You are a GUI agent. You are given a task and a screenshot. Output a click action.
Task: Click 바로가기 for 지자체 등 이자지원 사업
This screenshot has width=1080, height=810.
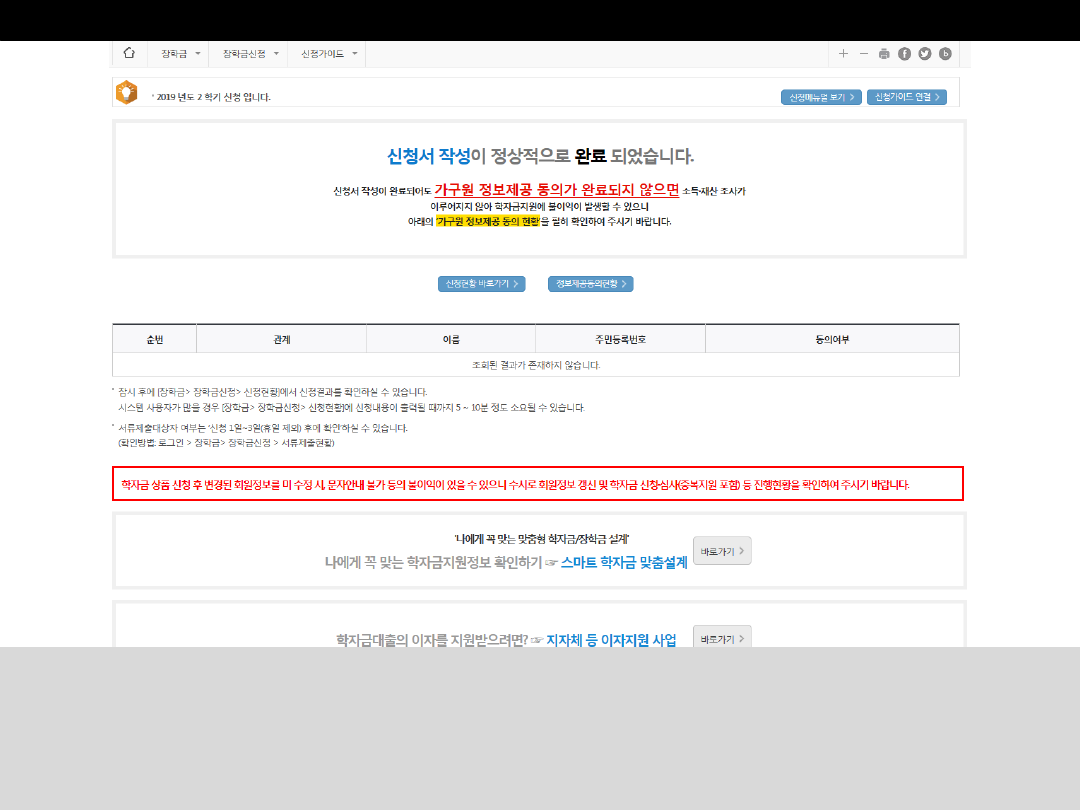point(722,638)
